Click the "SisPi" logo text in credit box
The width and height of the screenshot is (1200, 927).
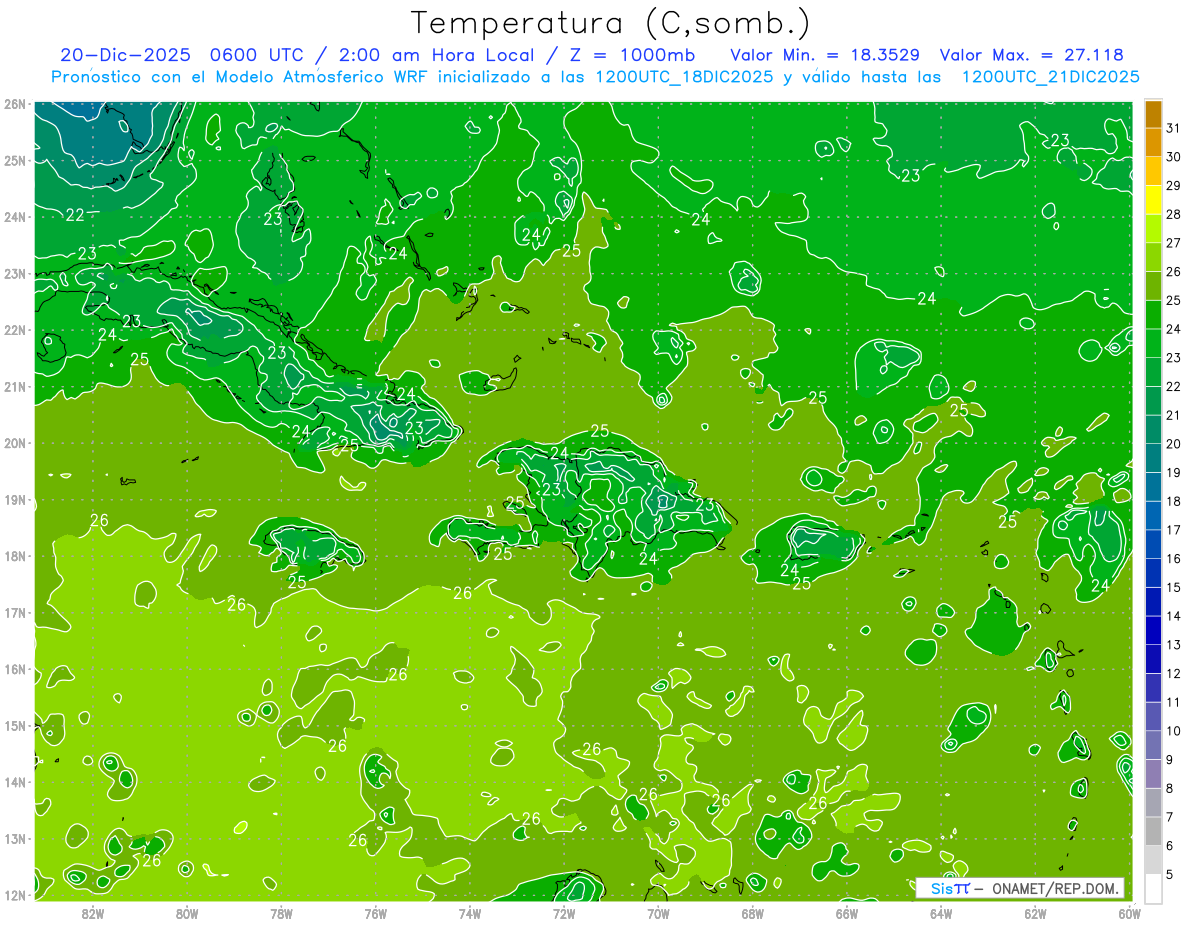tap(950, 888)
